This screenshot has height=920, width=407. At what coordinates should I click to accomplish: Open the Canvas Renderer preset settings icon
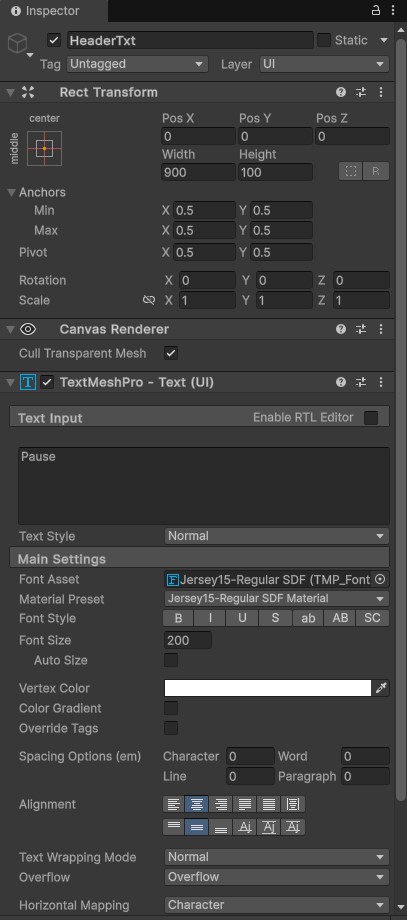point(361,329)
